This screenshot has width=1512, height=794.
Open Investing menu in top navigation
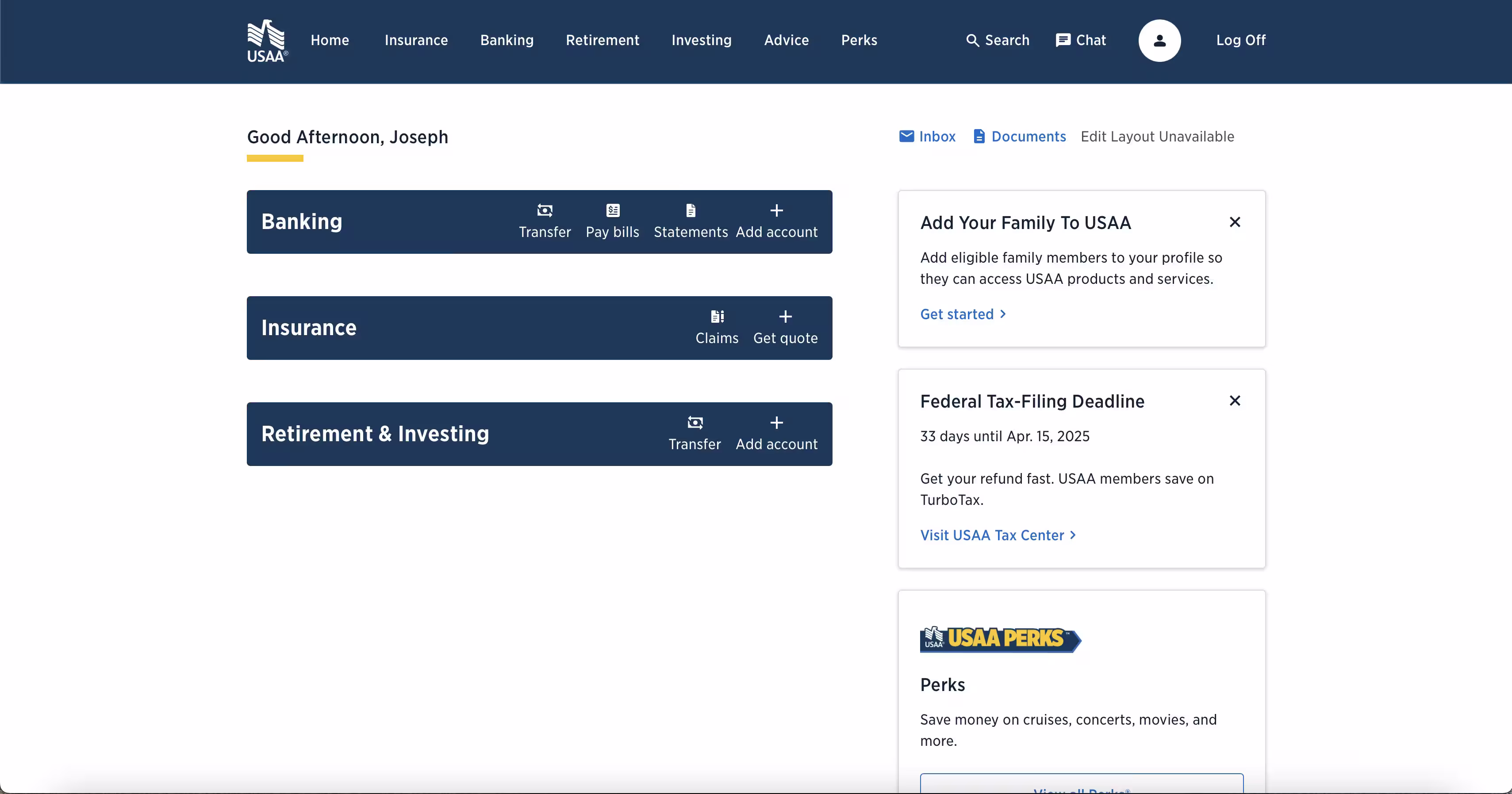[702, 40]
